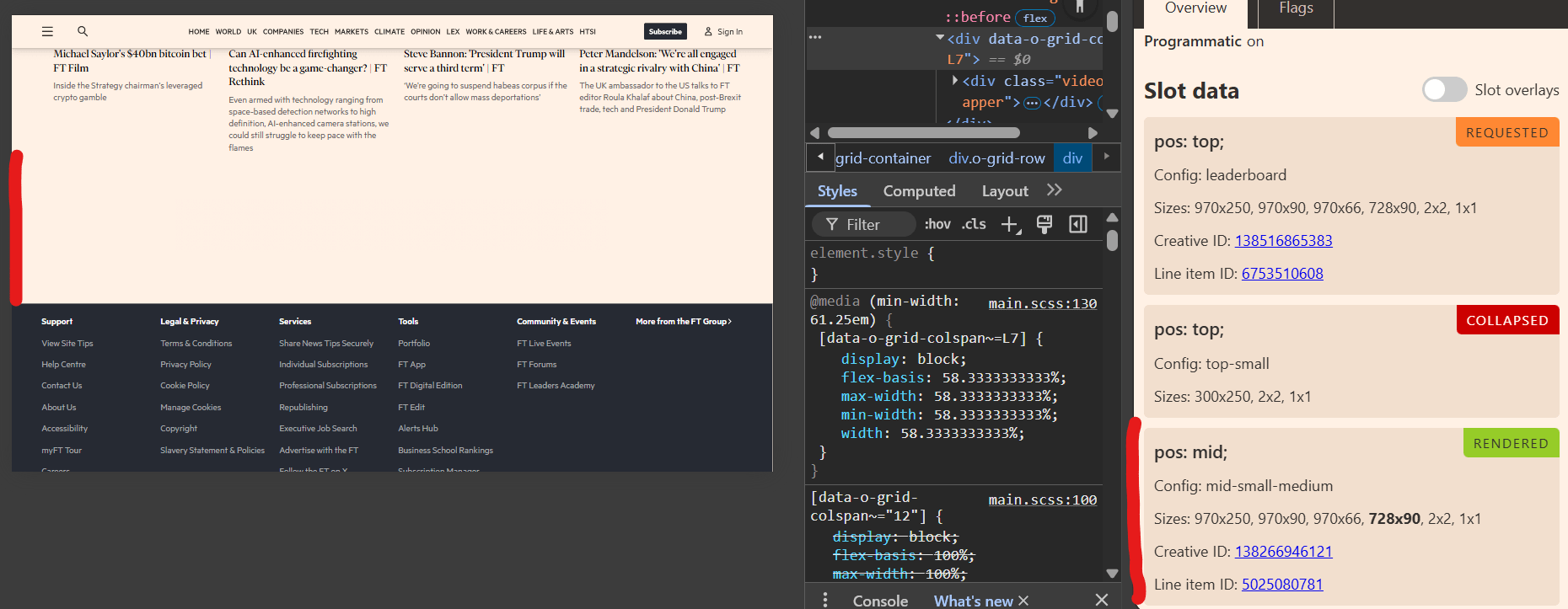Click the element.style rule block
This screenshot has width=1568, height=609.
pos(955,264)
